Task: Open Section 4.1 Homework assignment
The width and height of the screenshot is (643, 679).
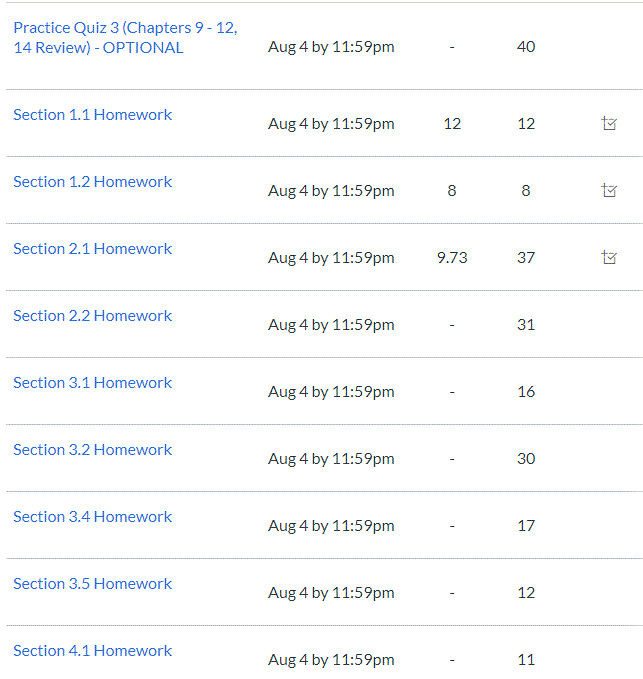Action: 93,651
